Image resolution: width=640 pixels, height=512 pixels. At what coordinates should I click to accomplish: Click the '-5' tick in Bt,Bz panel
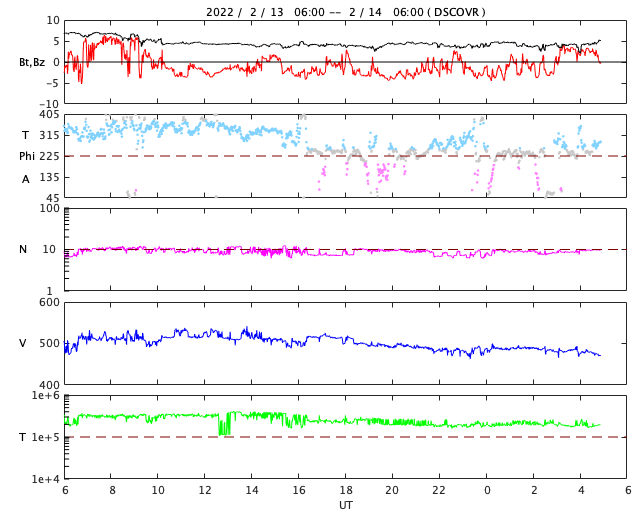click(x=53, y=83)
